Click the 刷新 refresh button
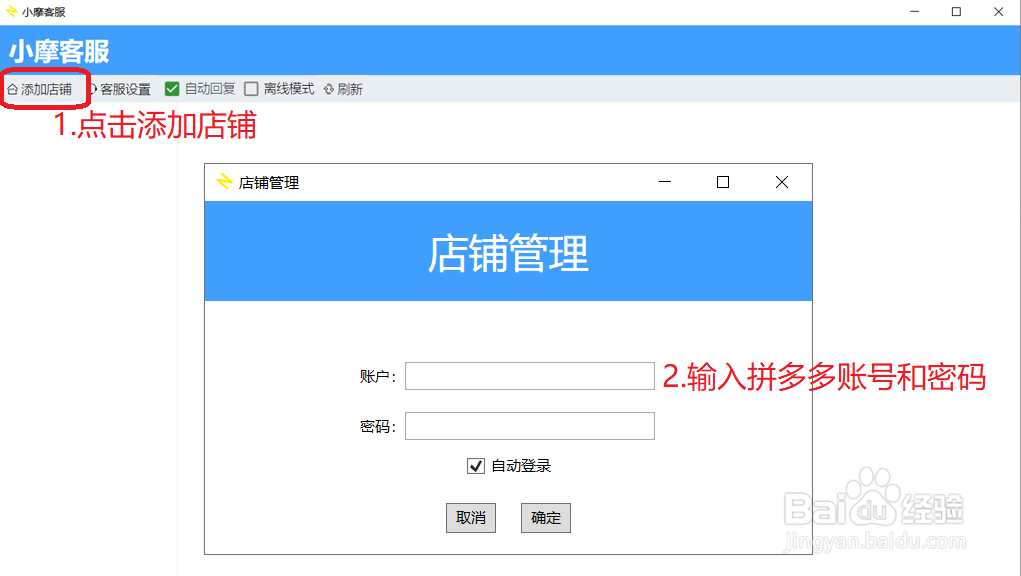The height and width of the screenshot is (576, 1021). 343,89
